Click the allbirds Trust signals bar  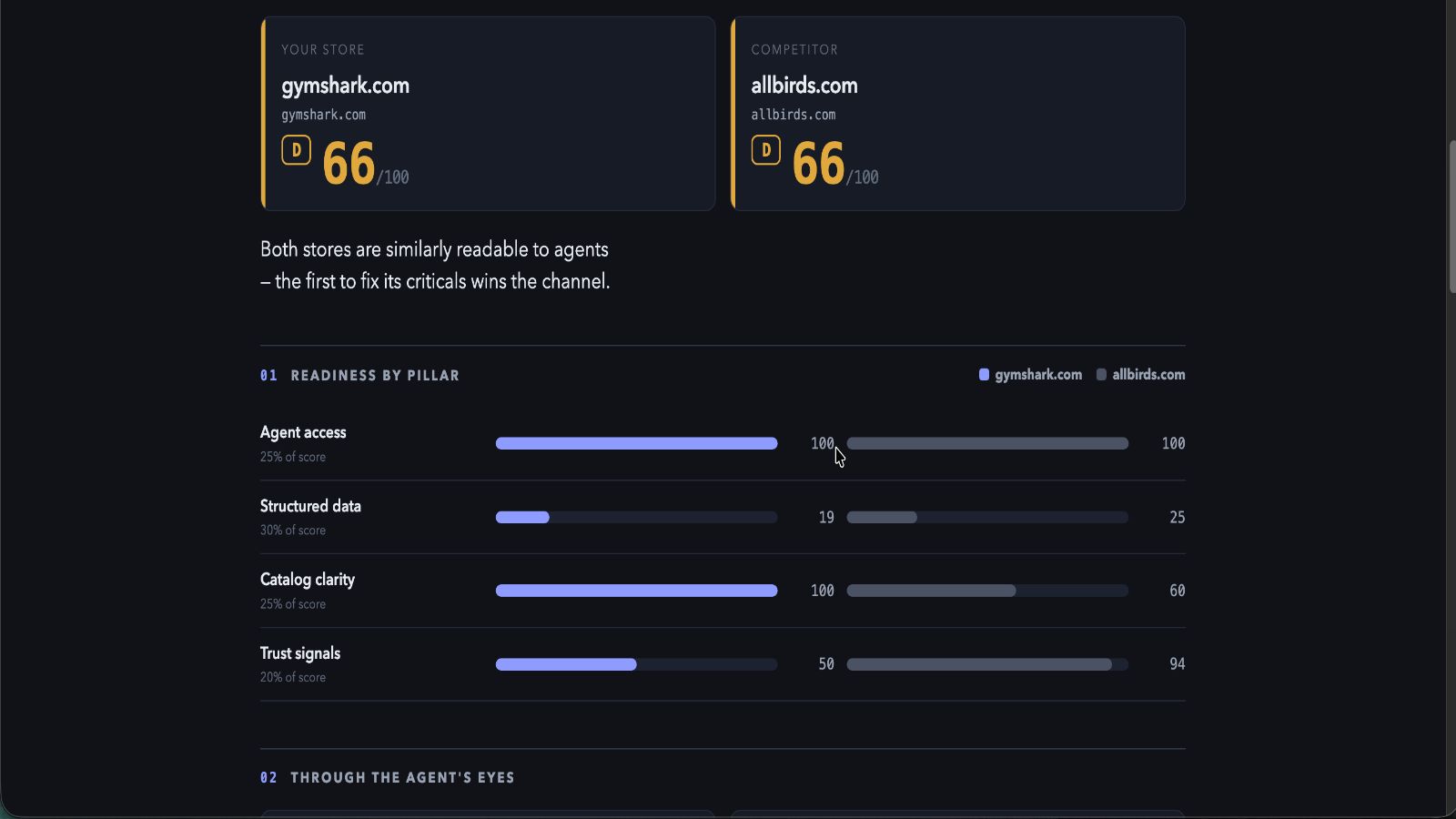(987, 664)
